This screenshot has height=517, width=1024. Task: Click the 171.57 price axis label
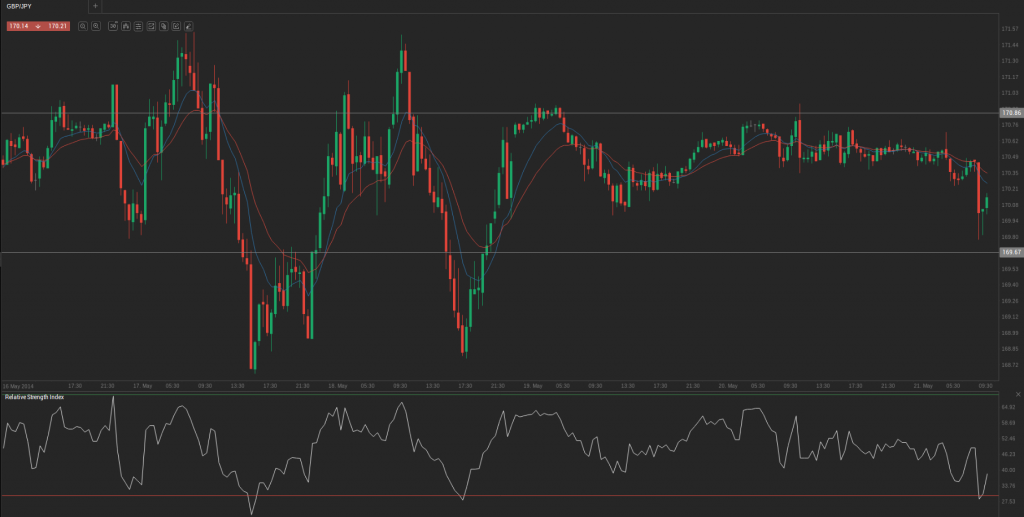tap(1010, 29)
